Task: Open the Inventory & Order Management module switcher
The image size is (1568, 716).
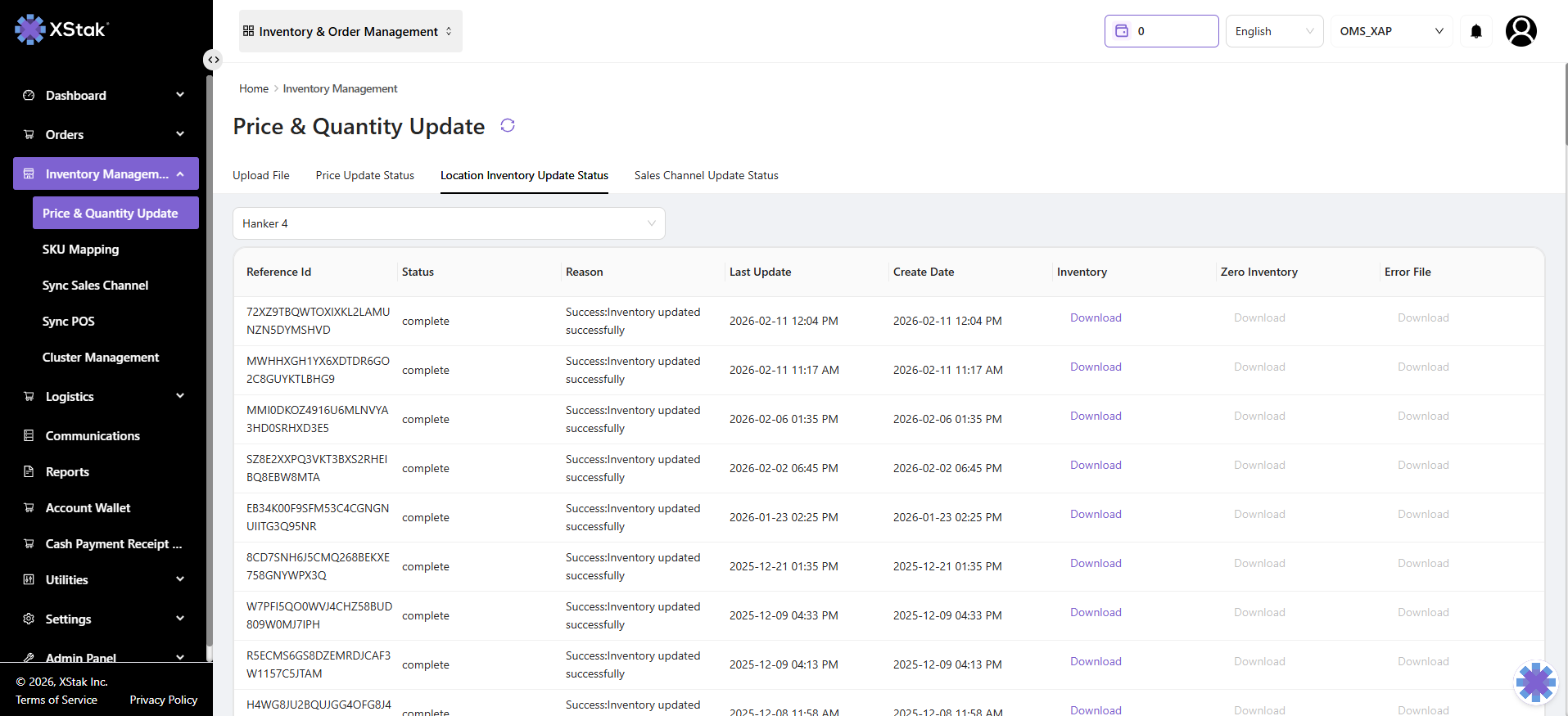Action: [x=350, y=32]
